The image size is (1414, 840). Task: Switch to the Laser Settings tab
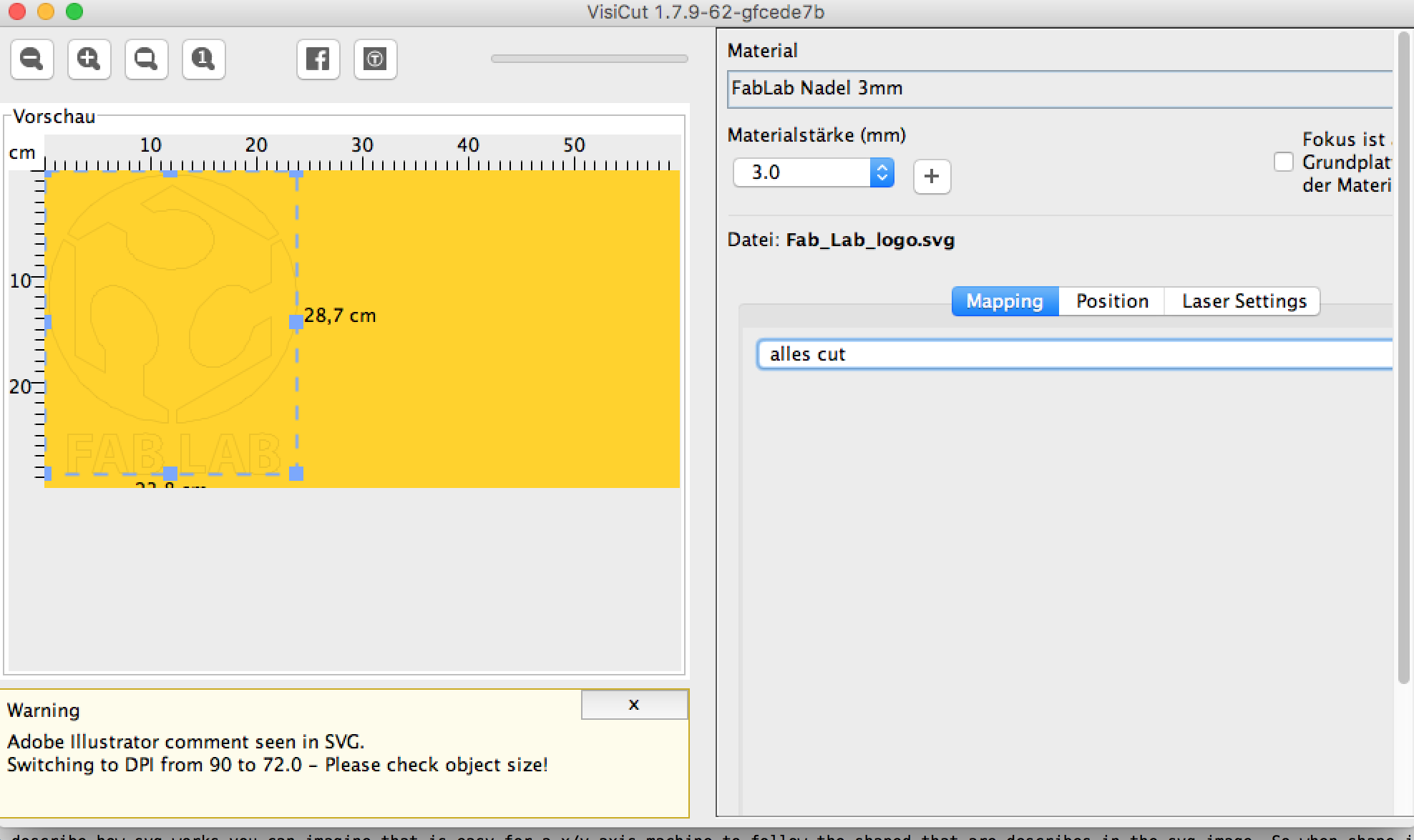(x=1244, y=301)
